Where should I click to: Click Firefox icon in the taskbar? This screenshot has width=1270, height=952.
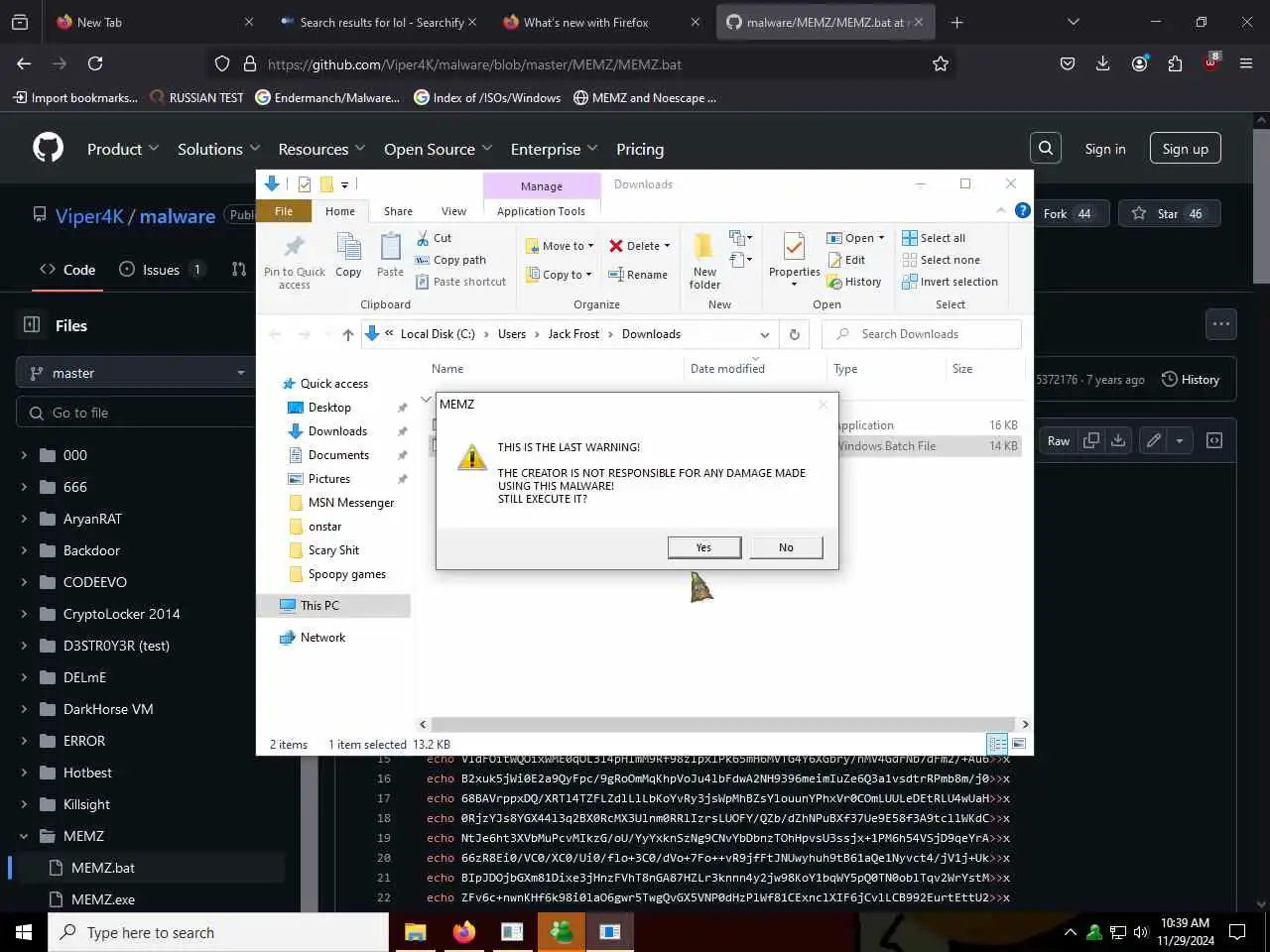pos(463,932)
